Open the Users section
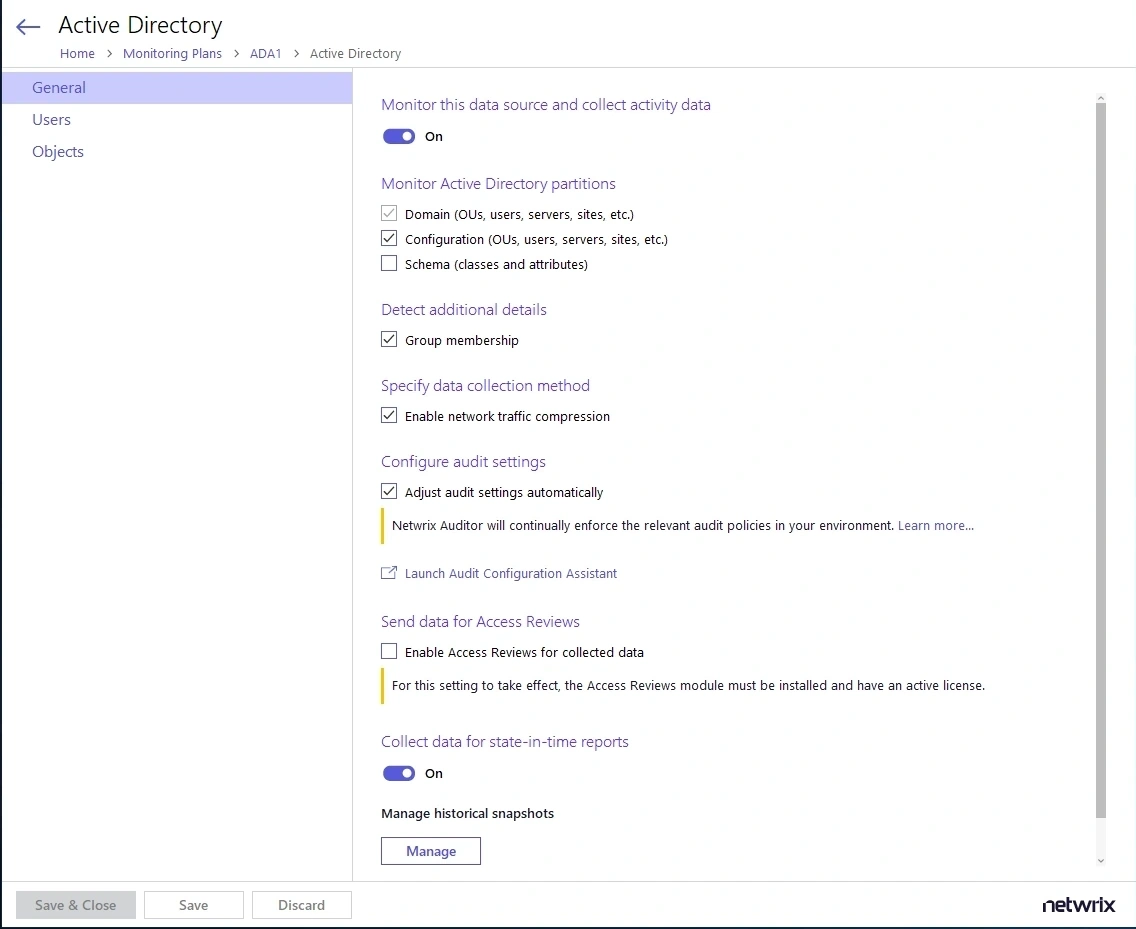1136x929 pixels. pyautogui.click(x=52, y=120)
